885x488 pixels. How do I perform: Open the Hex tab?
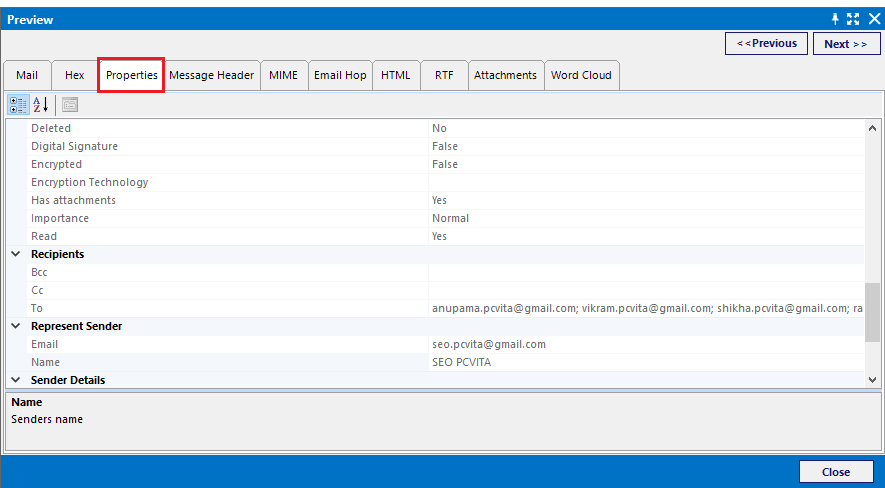(x=75, y=75)
